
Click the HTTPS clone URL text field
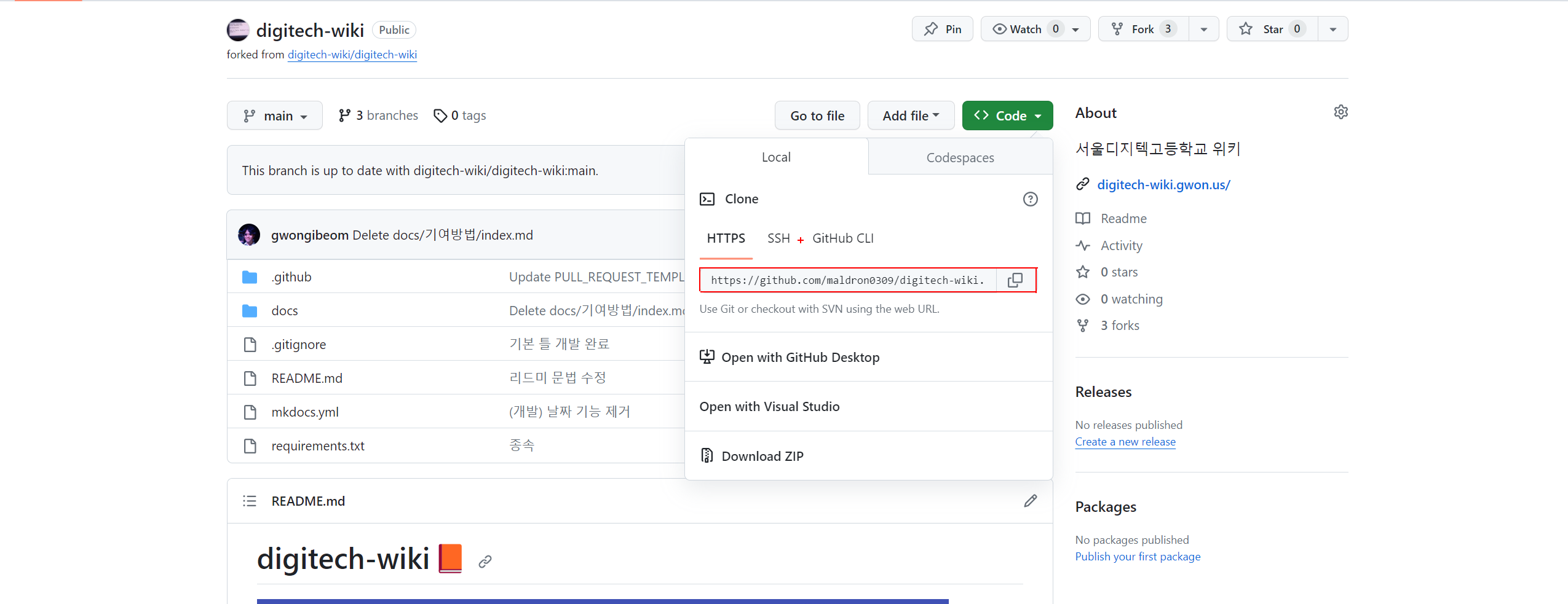tap(847, 280)
